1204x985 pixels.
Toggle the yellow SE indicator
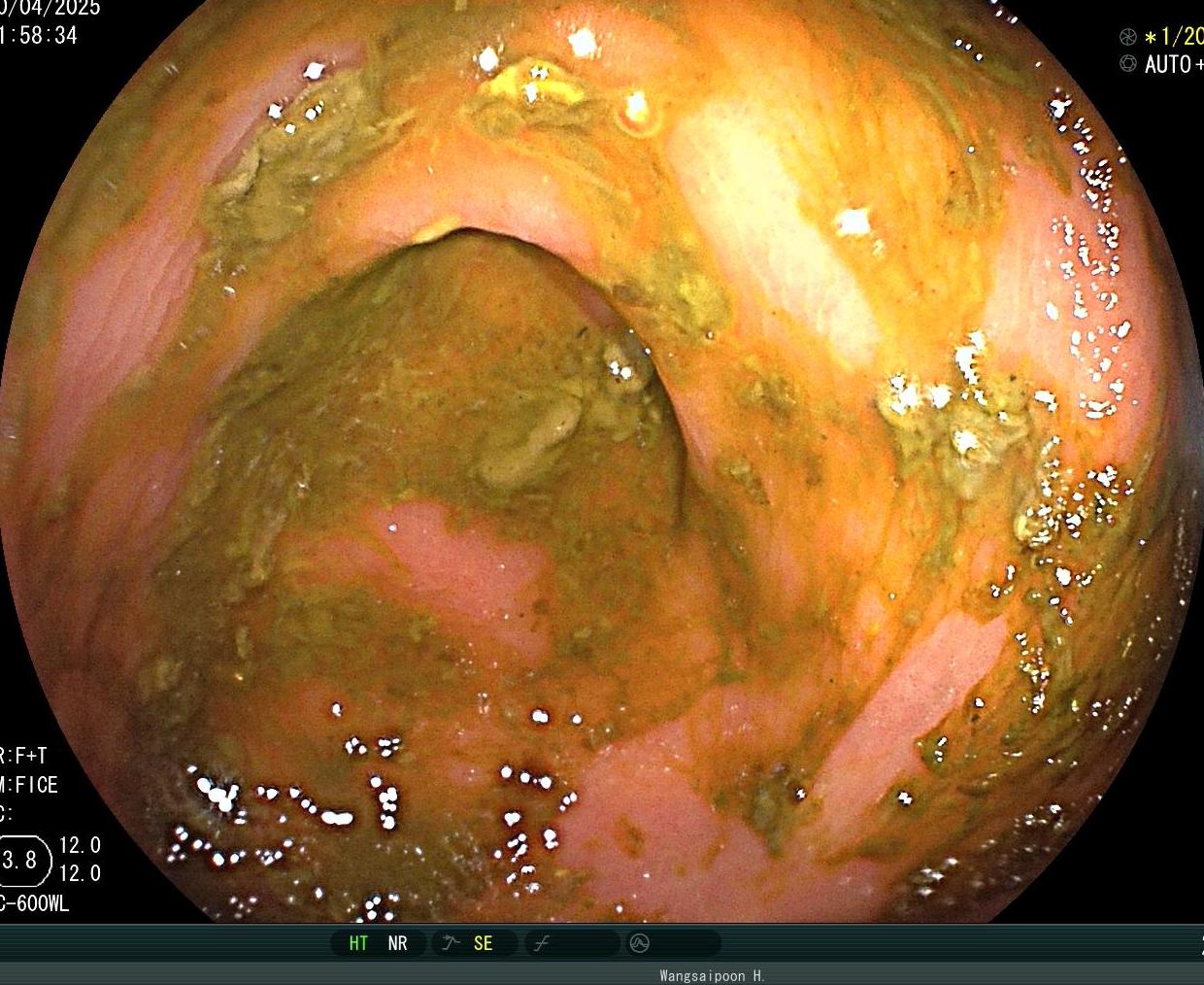[483, 943]
